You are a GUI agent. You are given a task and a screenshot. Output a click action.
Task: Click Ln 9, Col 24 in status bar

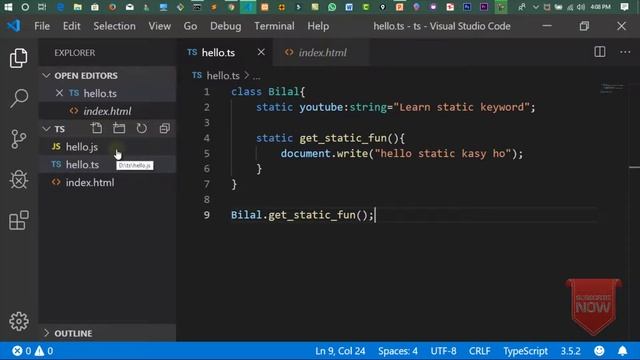coord(340,351)
